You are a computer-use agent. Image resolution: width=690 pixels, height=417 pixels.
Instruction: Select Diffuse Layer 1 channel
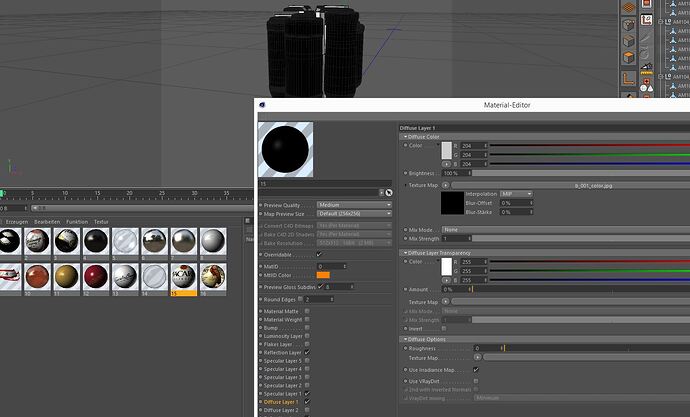pos(281,402)
